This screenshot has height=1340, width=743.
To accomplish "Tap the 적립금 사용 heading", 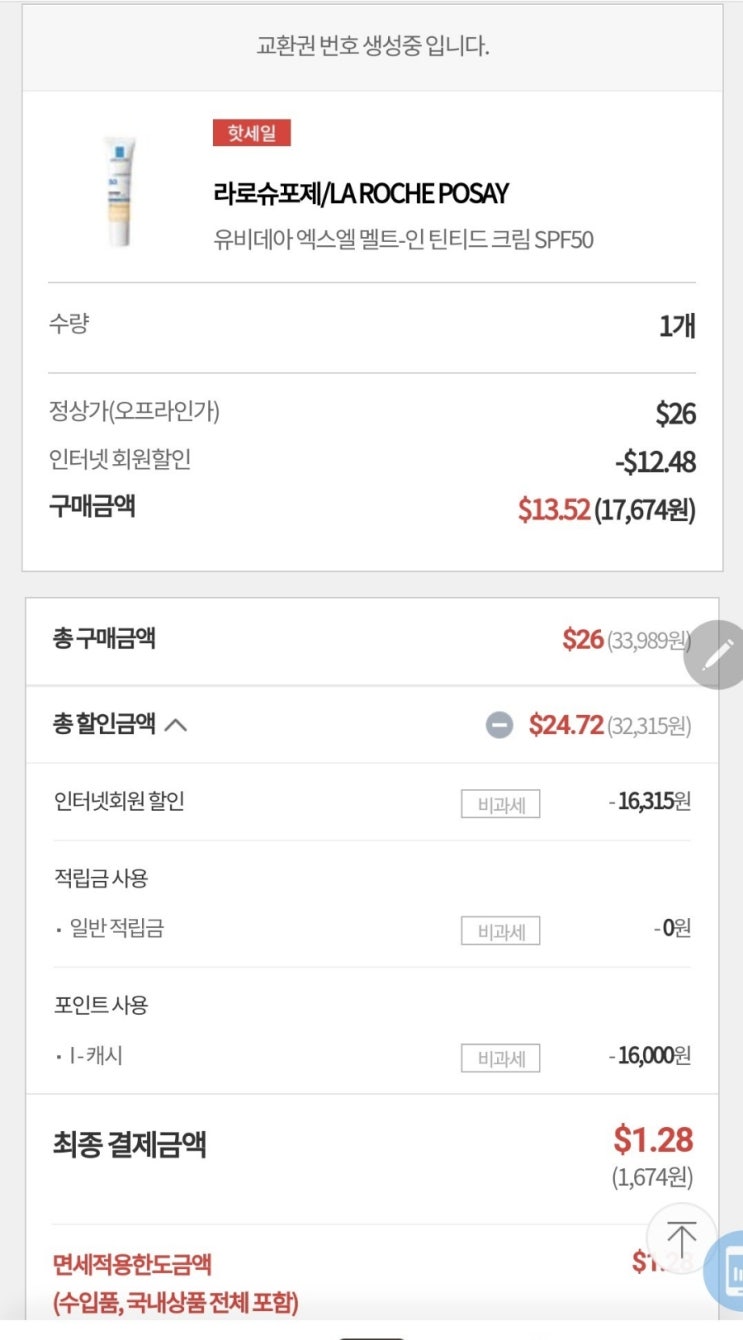I will point(101,878).
